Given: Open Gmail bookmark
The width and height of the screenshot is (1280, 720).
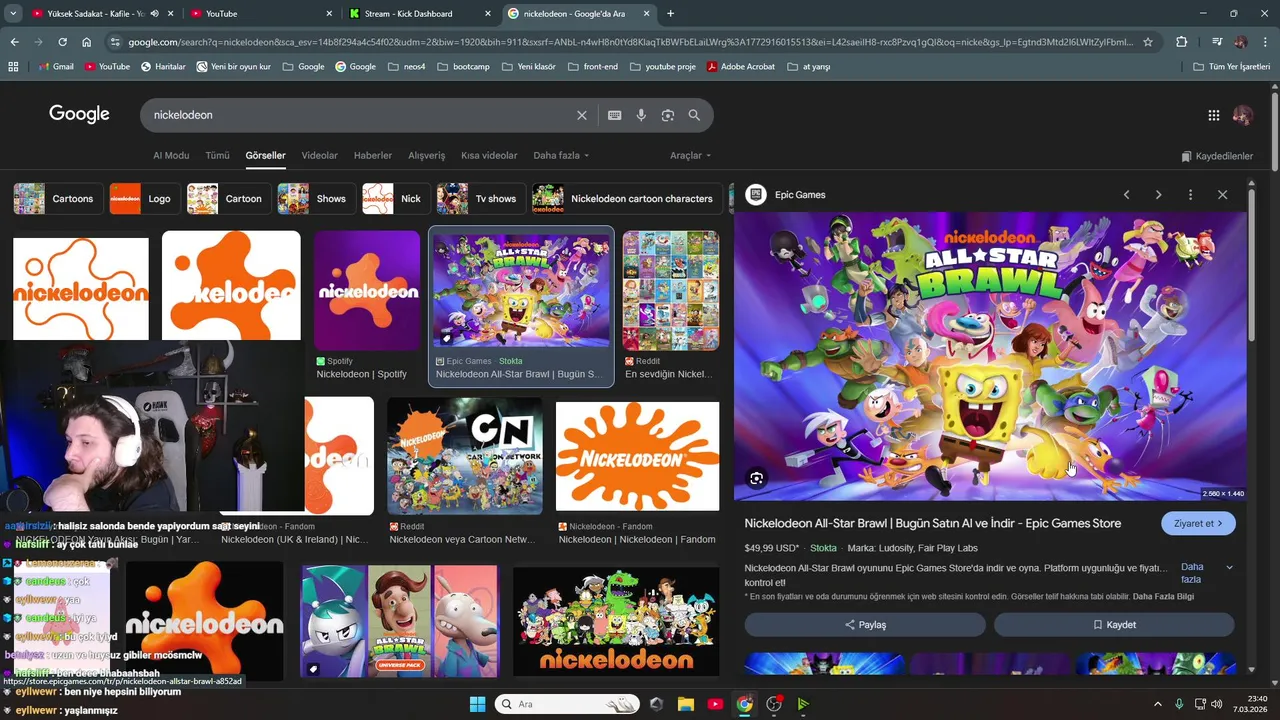Looking at the screenshot, I should 56,67.
